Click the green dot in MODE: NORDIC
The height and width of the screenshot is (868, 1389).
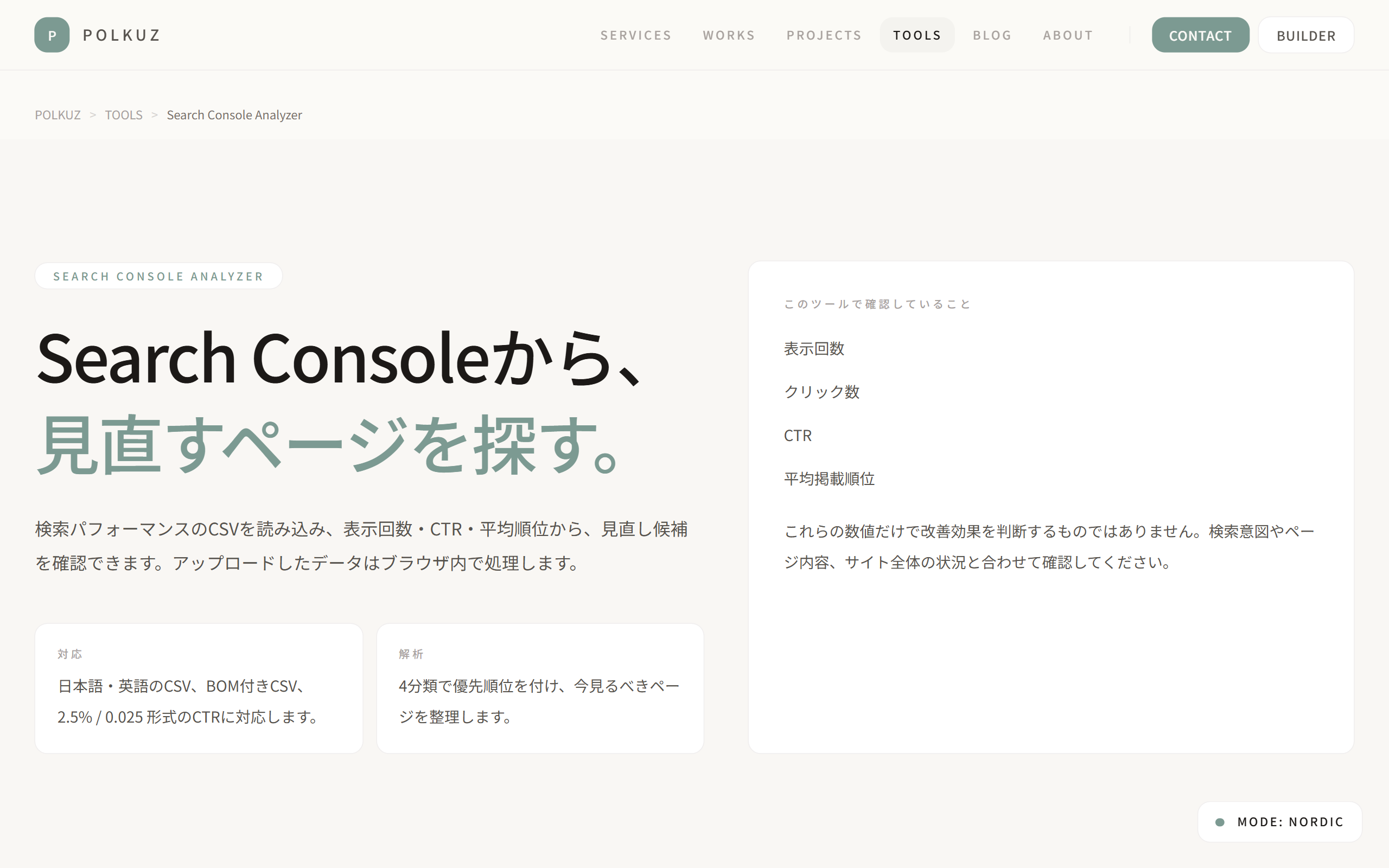[1220, 822]
